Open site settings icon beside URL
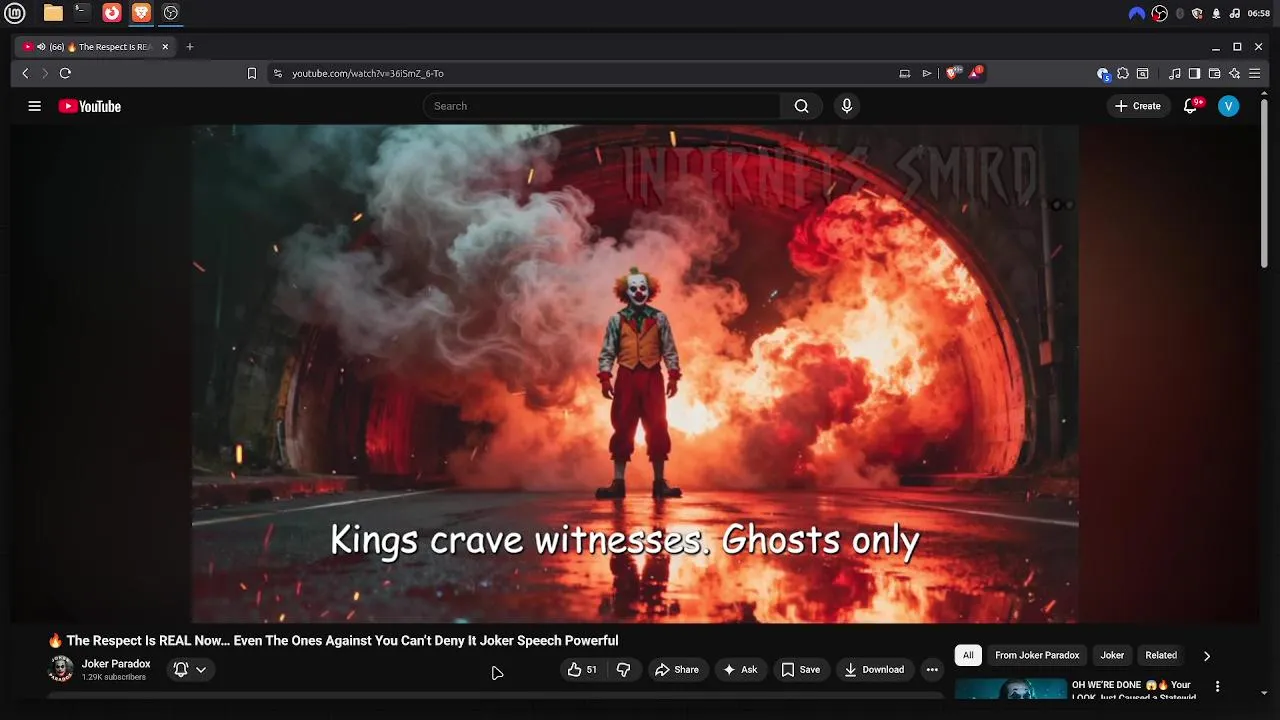The height and width of the screenshot is (720, 1280). click(278, 73)
